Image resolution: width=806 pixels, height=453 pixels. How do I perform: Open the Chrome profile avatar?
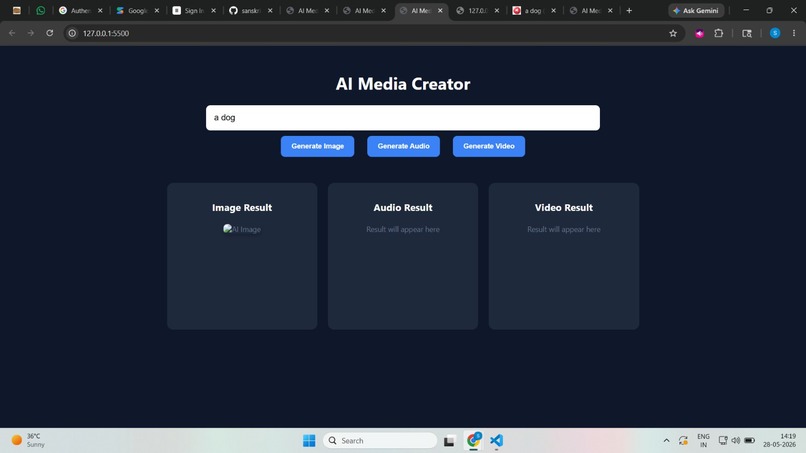[x=775, y=33]
